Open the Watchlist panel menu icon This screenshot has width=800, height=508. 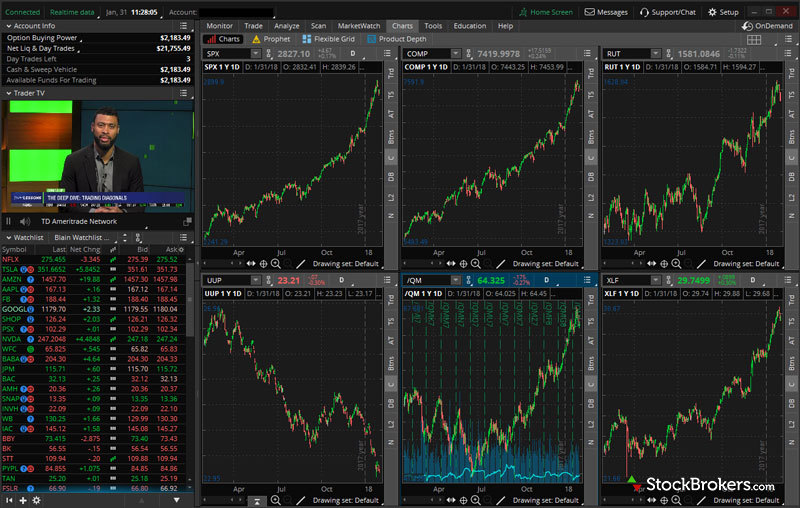point(183,237)
